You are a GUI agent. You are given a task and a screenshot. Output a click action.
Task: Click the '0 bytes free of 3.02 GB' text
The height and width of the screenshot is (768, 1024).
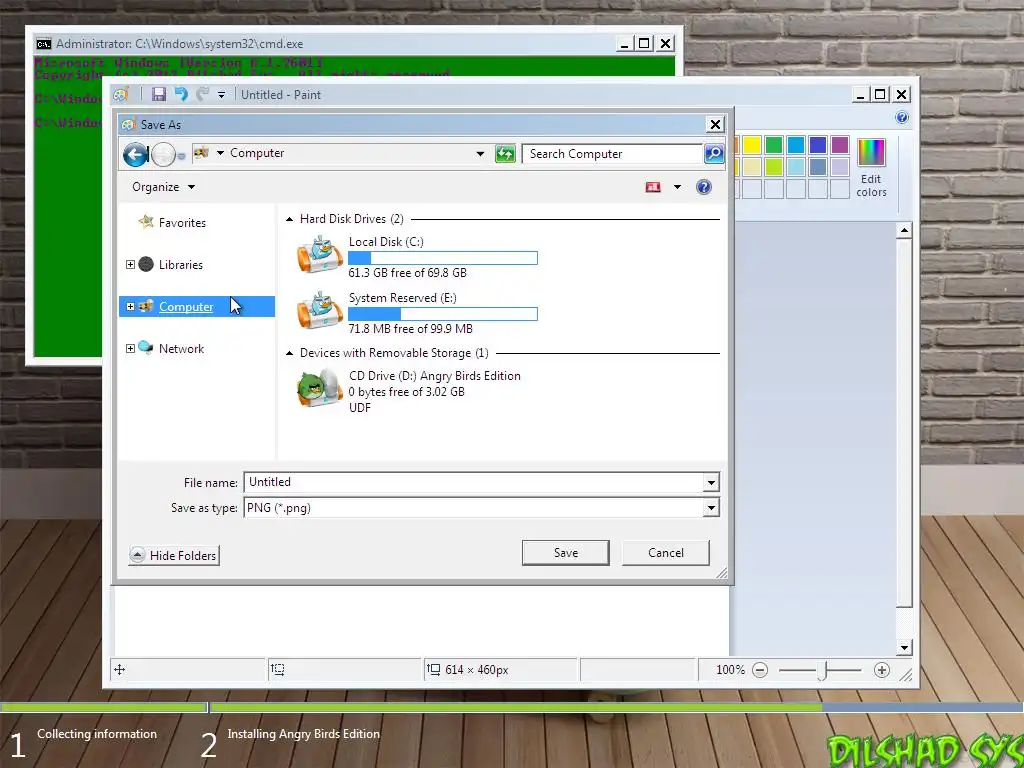click(x=406, y=392)
